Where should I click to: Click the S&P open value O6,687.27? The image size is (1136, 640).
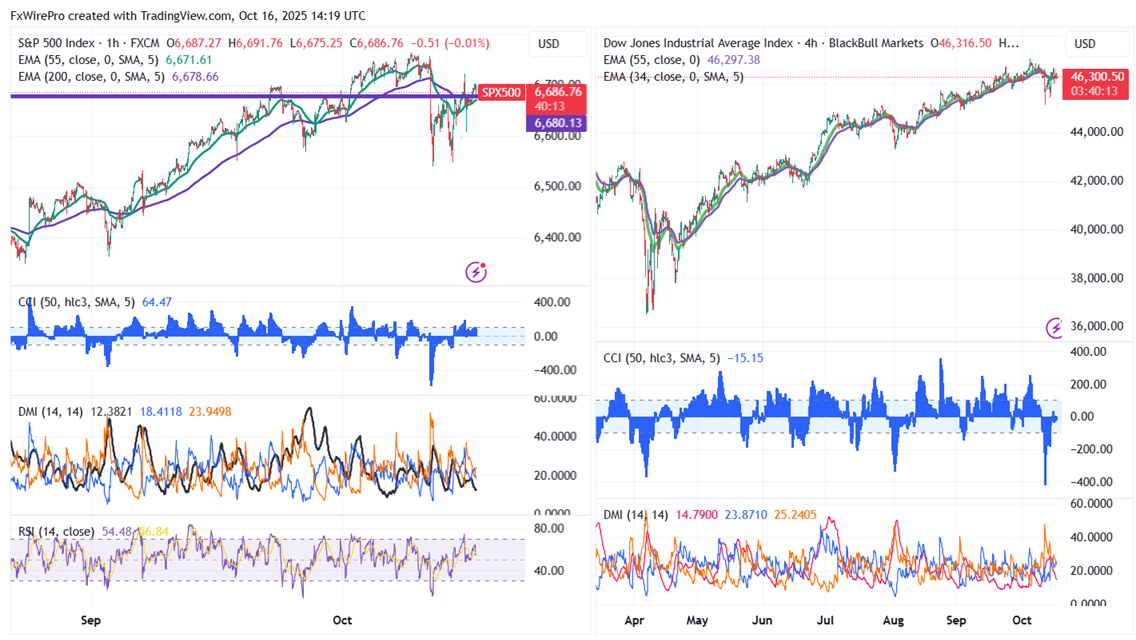tap(193, 43)
